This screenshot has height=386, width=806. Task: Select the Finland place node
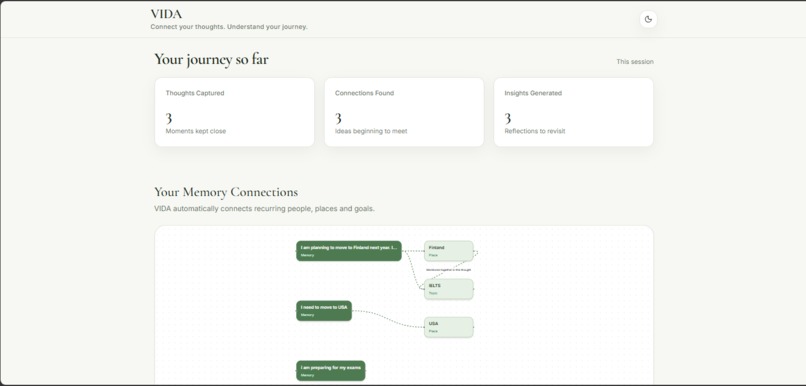click(x=449, y=251)
